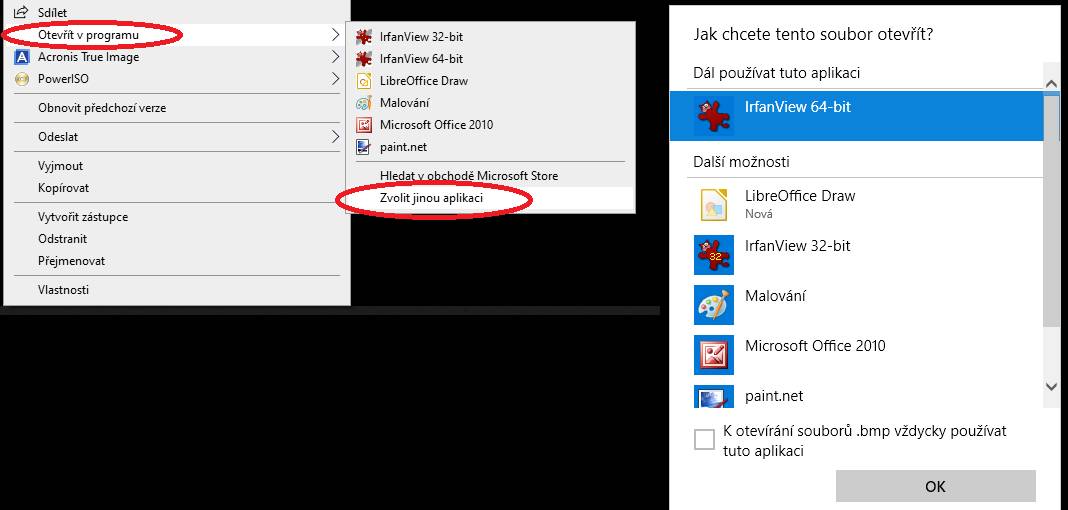Choose Vytvořit zástupce
The image size is (1068, 510).
click(177, 217)
